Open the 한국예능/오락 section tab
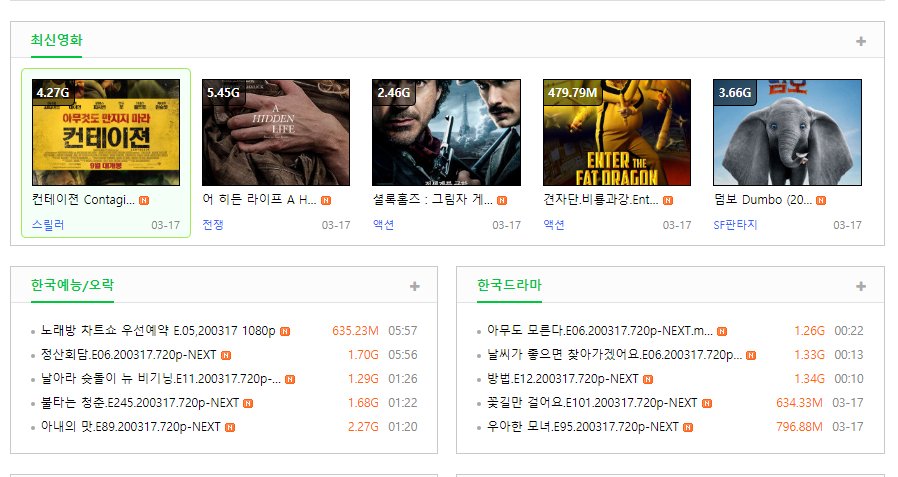The width and height of the screenshot is (898, 477). pos(72,285)
